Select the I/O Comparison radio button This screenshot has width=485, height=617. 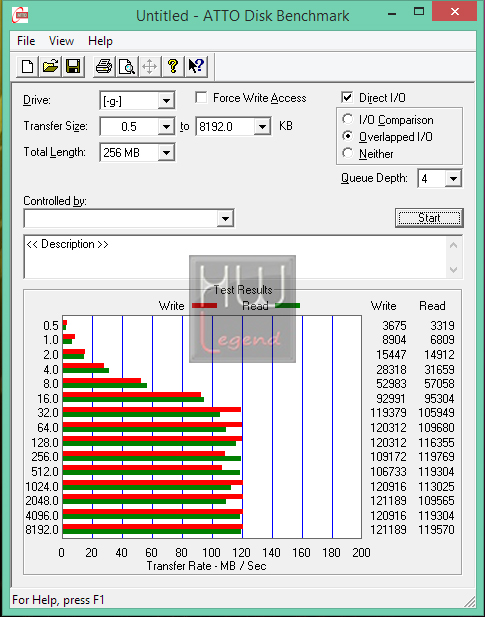(x=348, y=119)
